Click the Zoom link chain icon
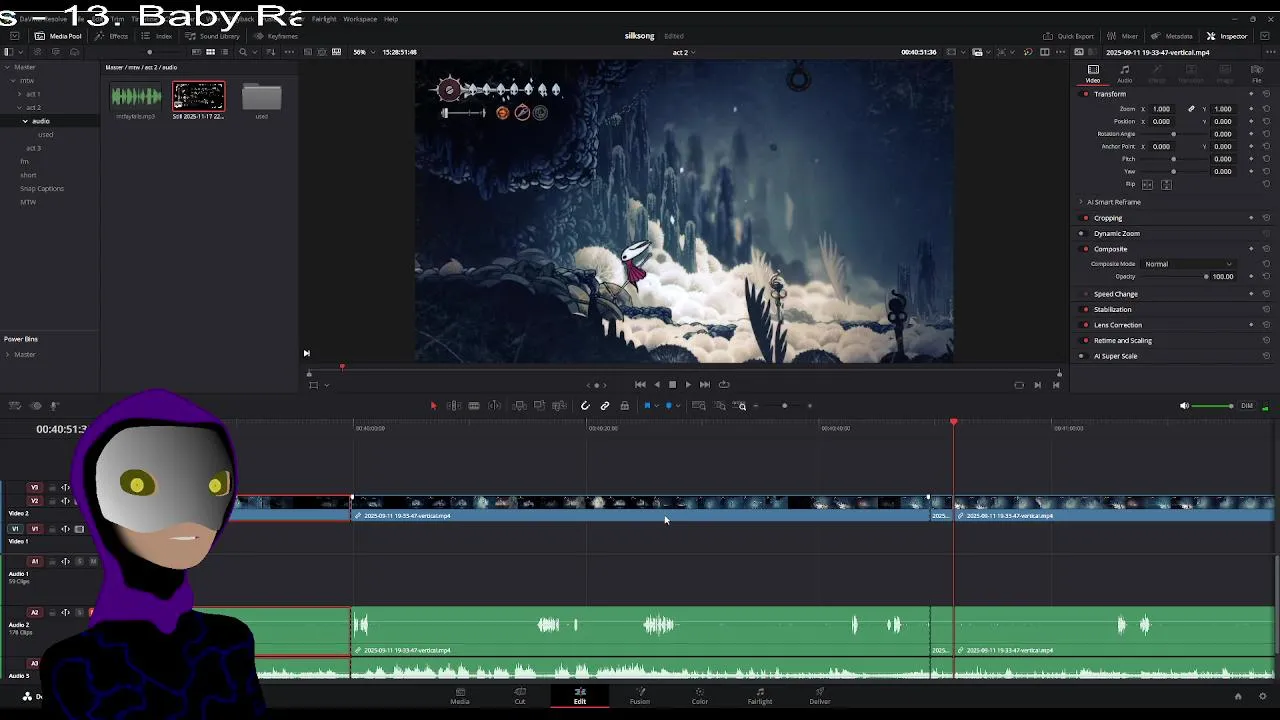This screenshot has width=1280, height=720. (x=1191, y=109)
